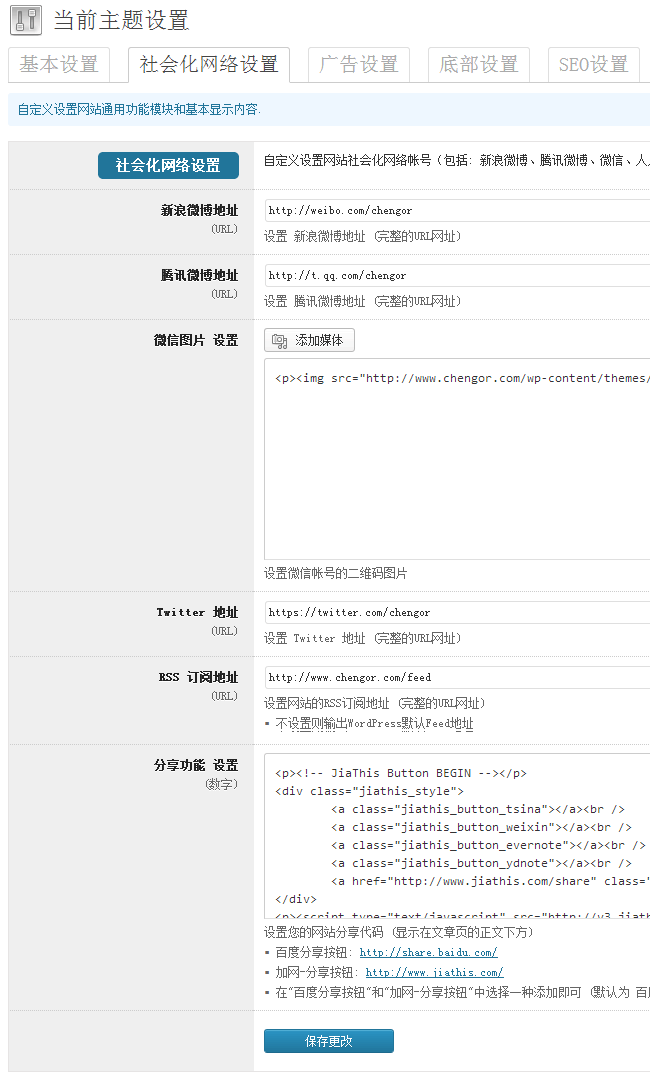Go to the SEO设置 tab
The height and width of the screenshot is (1078, 650).
point(594,65)
